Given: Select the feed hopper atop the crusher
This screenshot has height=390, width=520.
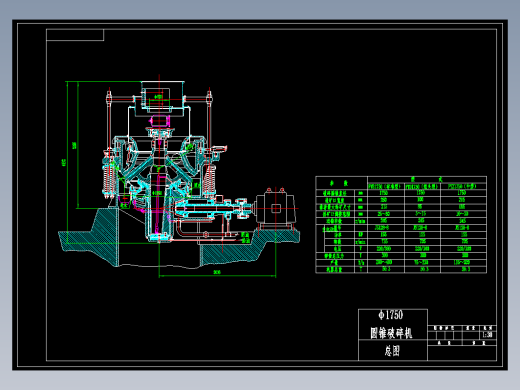Looking at the screenshot, I should (x=162, y=94).
